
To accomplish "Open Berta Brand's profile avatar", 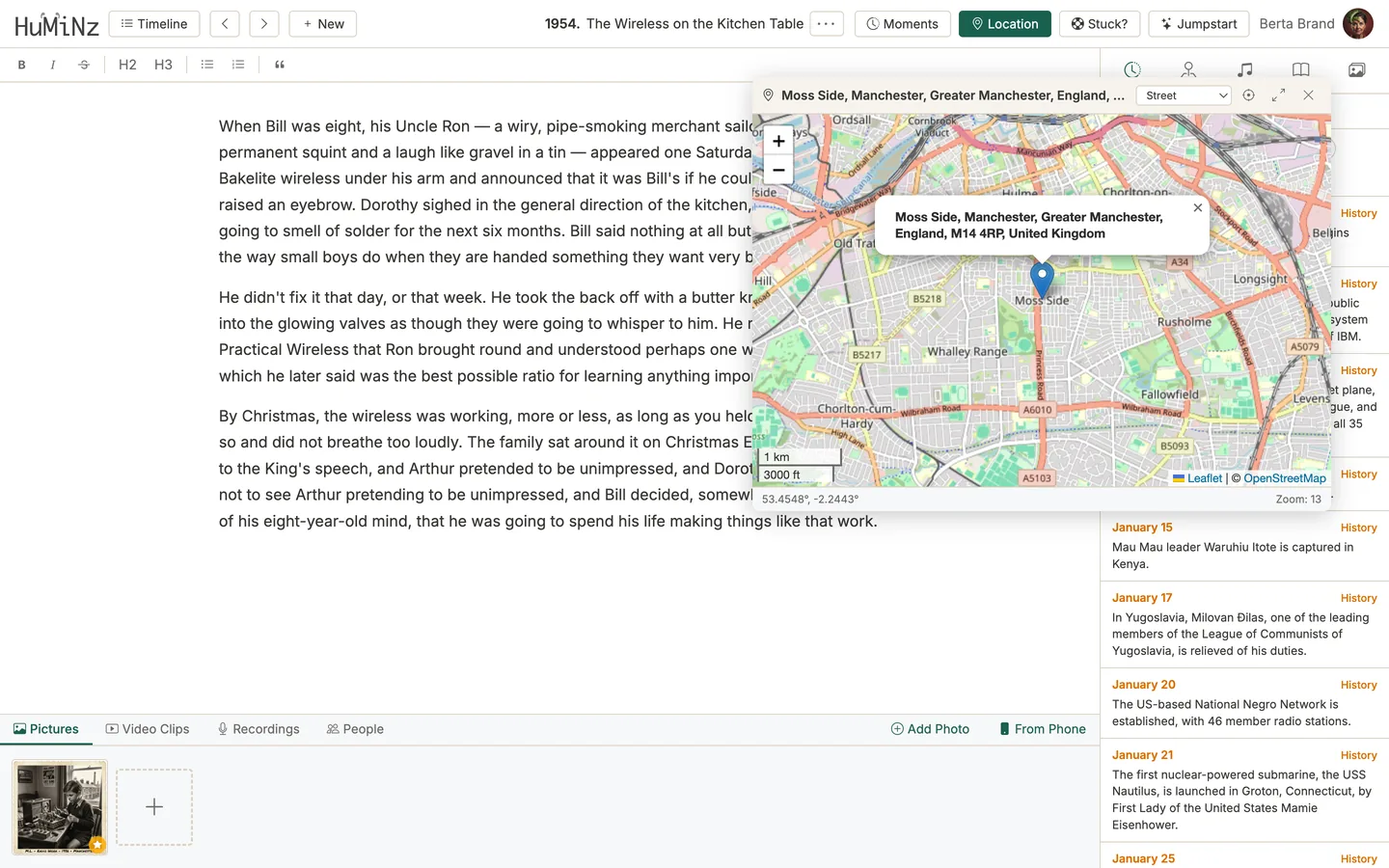I will (x=1358, y=24).
